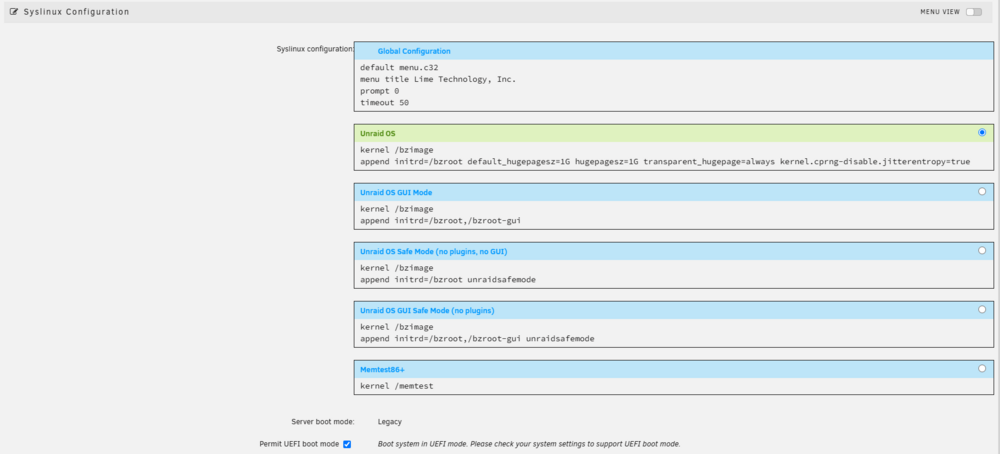
Task: Click the UEFI boot mode help description
Action: (529, 444)
